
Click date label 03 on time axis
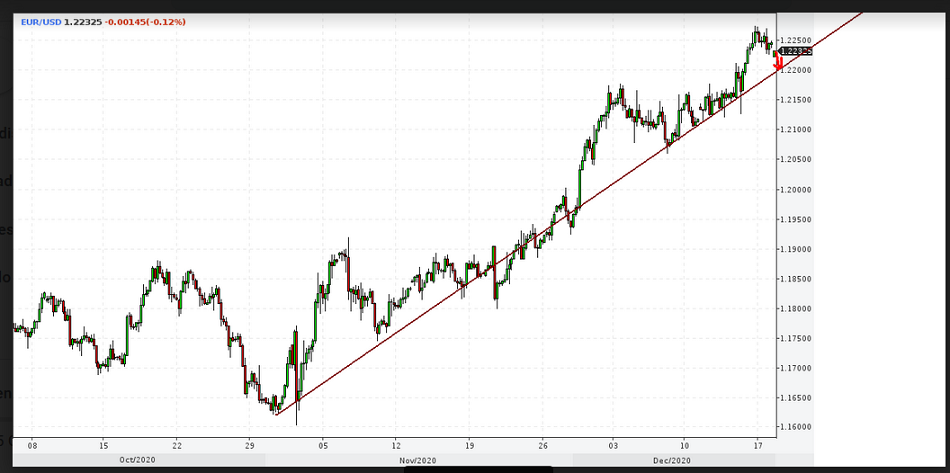(613, 444)
